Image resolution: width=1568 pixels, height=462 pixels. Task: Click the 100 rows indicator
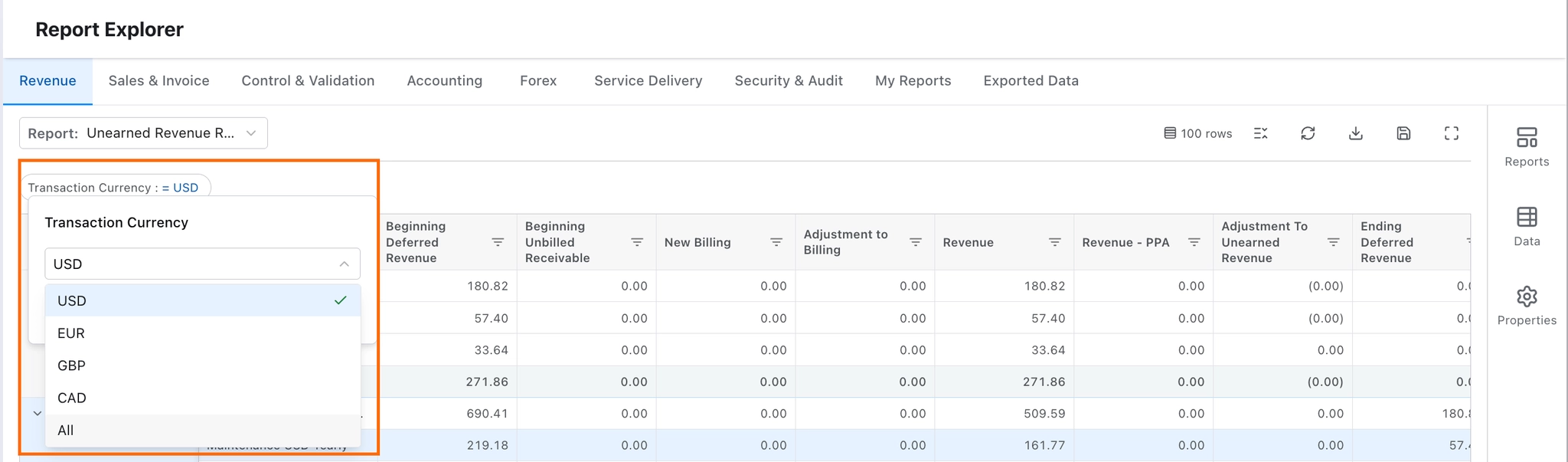coord(1198,133)
